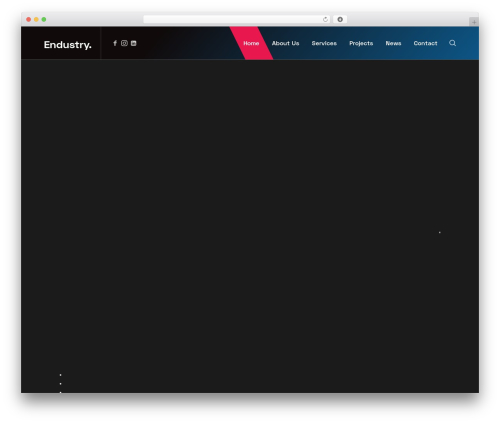Open the News section
Screen dimensions: 500x423
[393, 43]
